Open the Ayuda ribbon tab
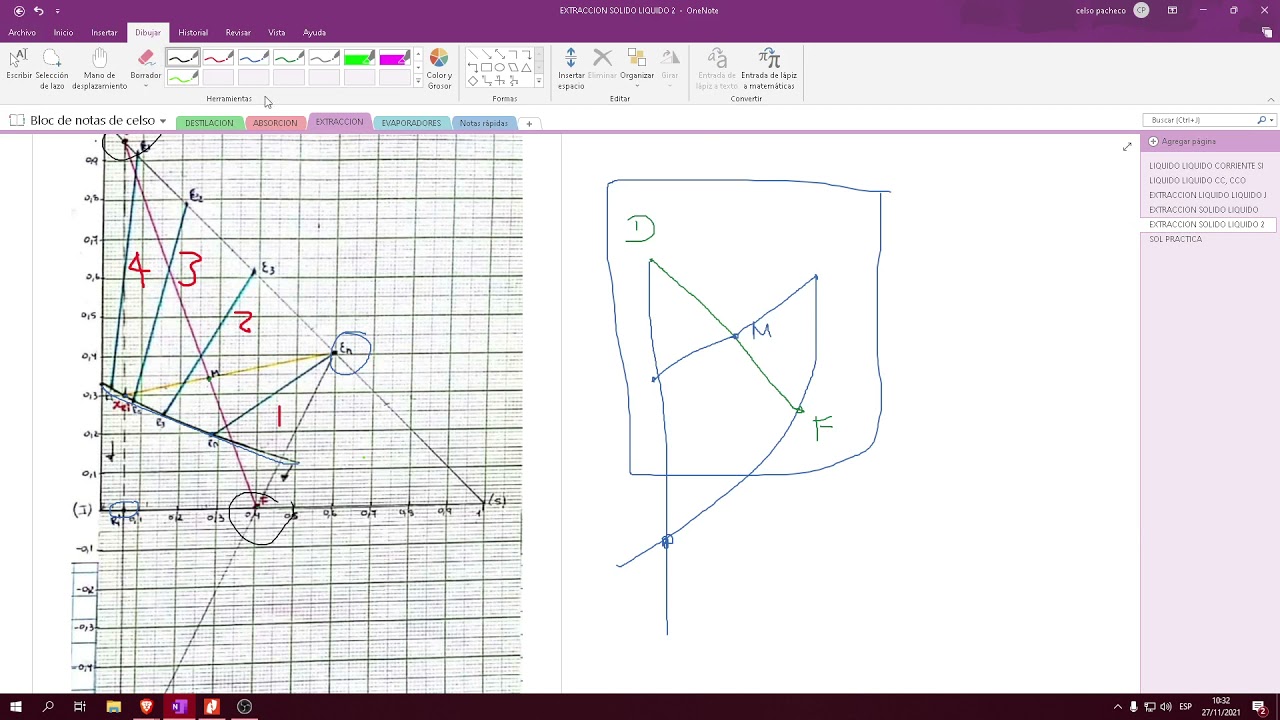Screen dimensions: 1280x720 click(x=314, y=32)
